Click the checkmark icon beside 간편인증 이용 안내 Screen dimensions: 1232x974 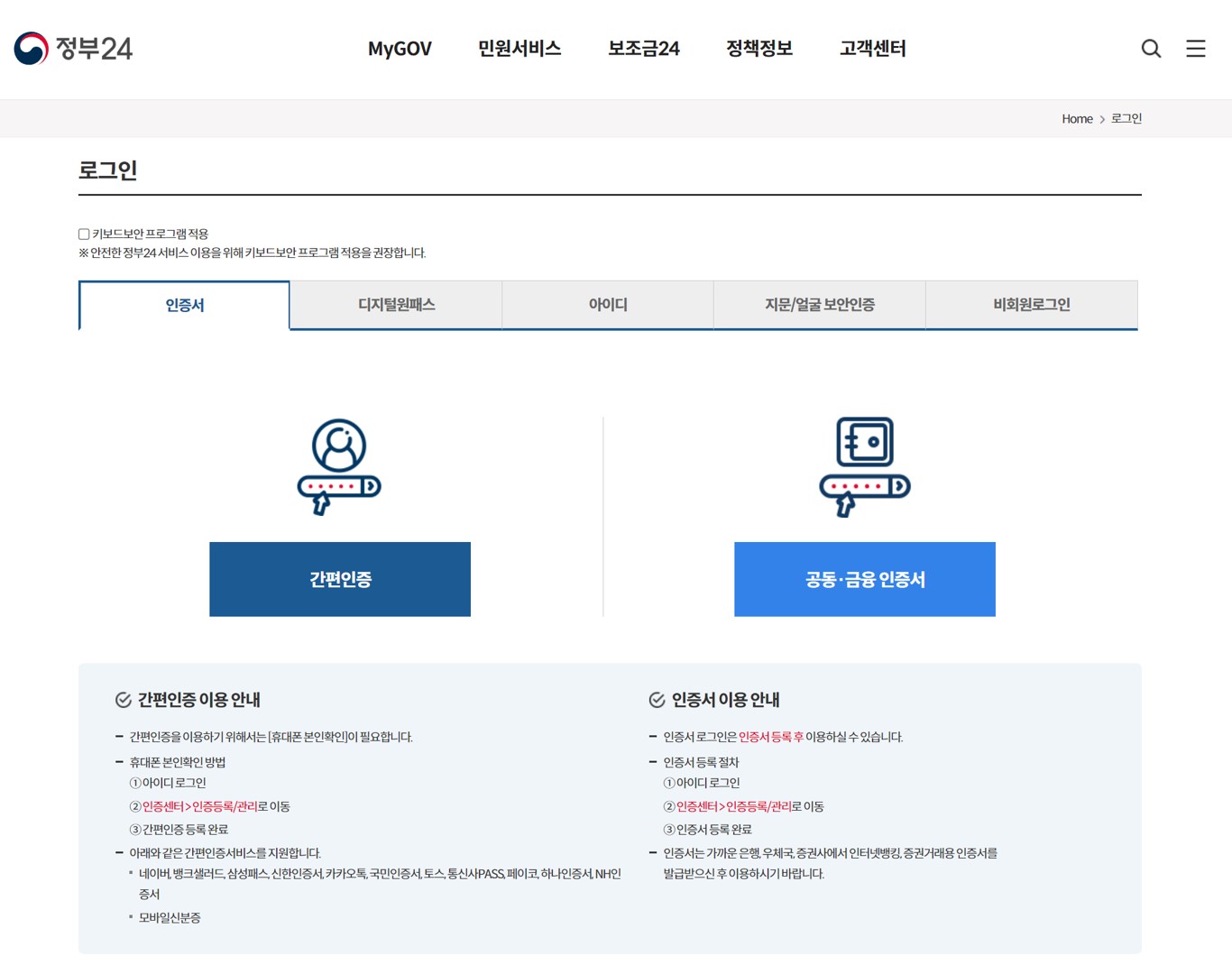tap(123, 699)
